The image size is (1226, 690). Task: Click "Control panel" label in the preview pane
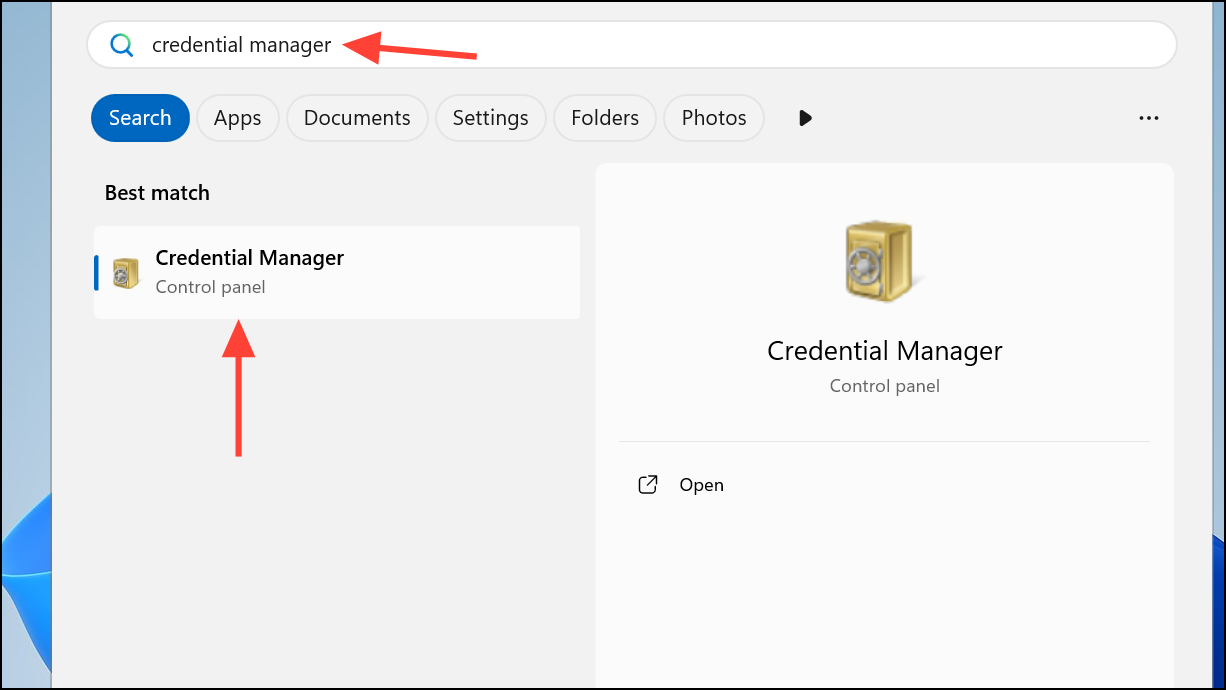pos(884,385)
